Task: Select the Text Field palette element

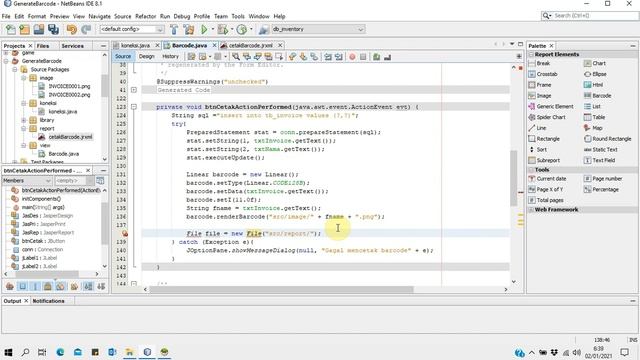Action: (600, 160)
